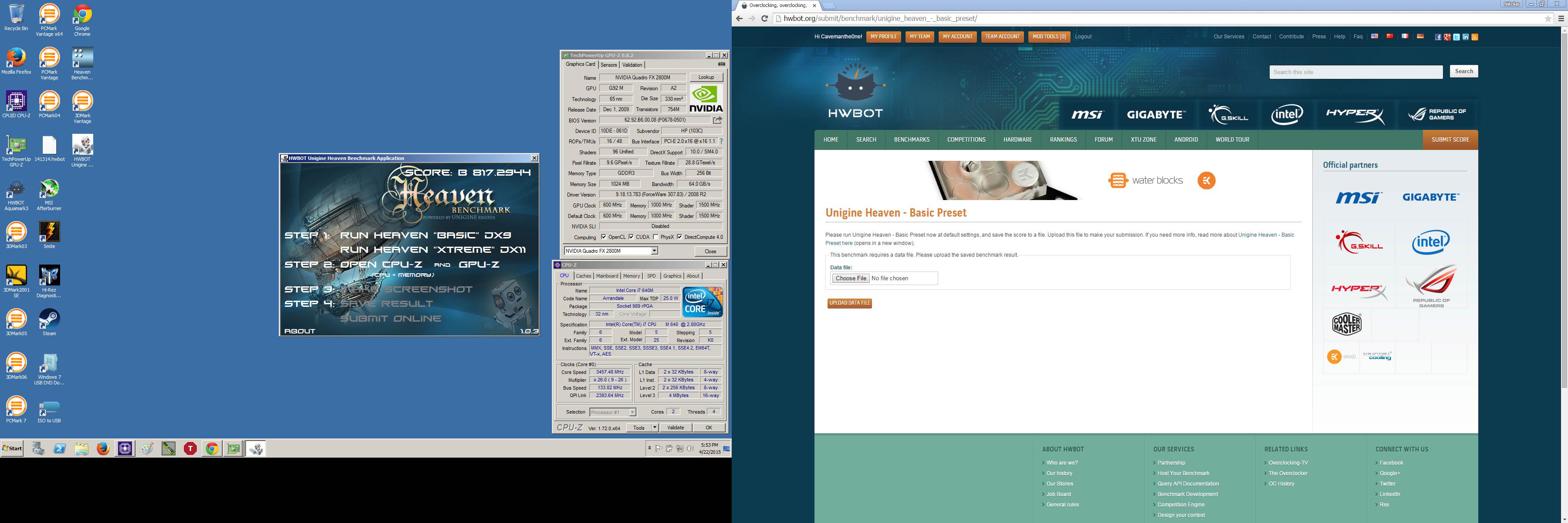
Task: Click the Chrome address bar
Action: pos(1162,19)
